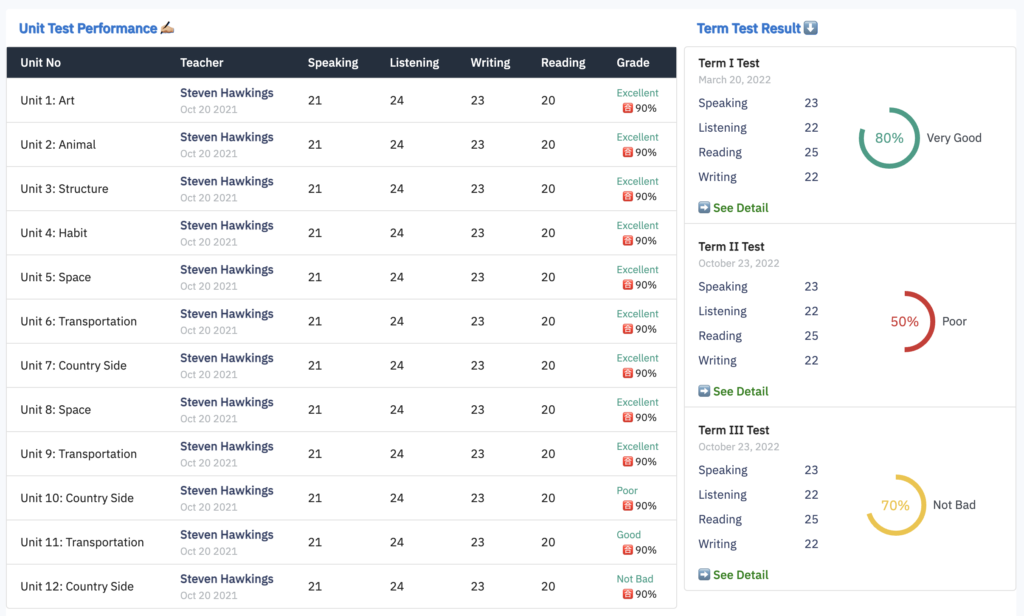Click the writing hand icon beside Unit Test Performance
The width and height of the screenshot is (1024, 616).
[168, 28]
